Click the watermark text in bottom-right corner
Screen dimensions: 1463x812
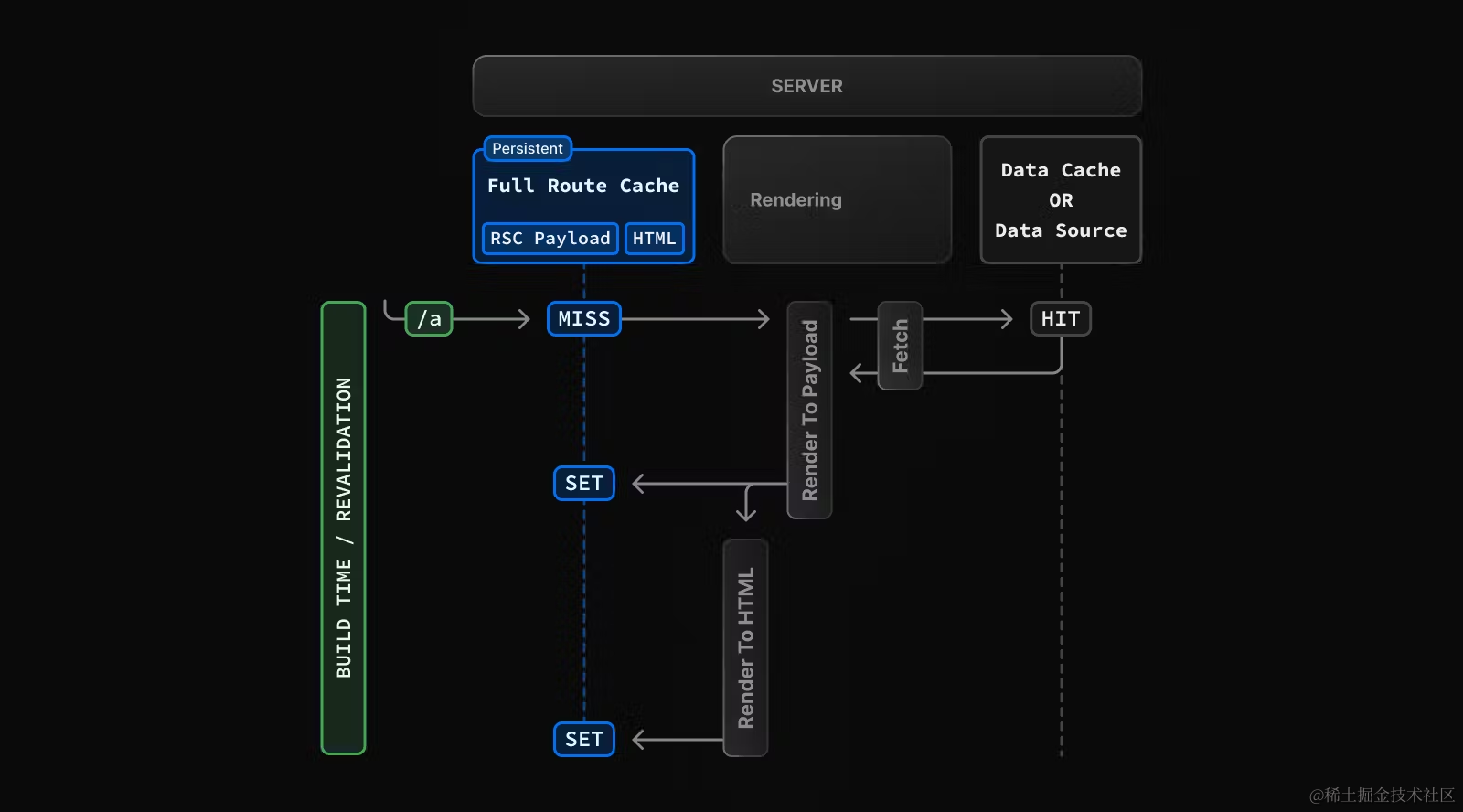pos(1382,795)
